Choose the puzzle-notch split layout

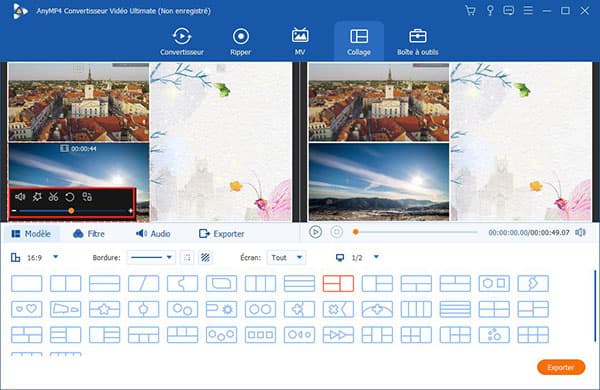183,284
